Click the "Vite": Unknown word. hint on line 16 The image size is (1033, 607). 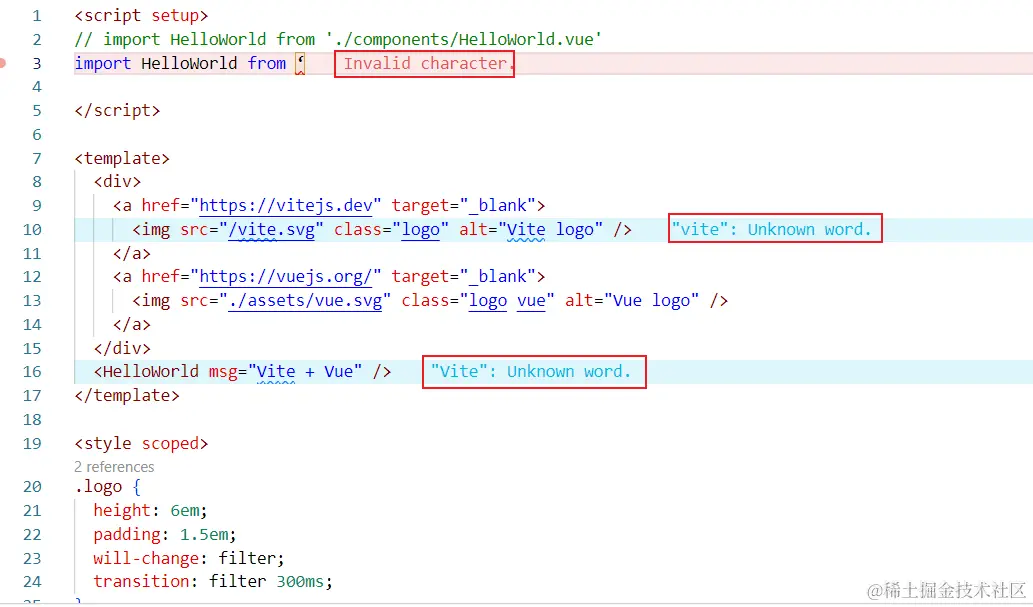[x=531, y=372]
